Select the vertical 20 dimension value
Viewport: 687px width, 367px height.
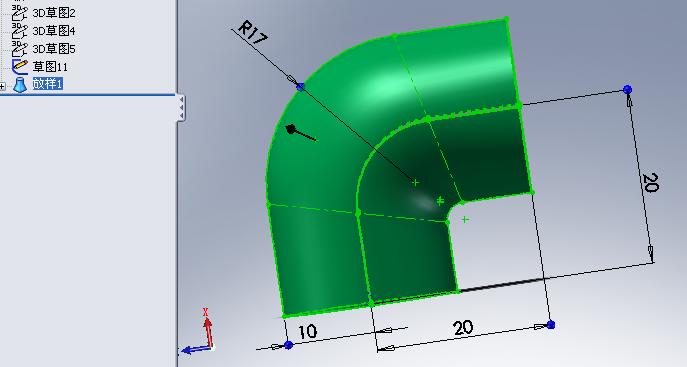(651, 183)
